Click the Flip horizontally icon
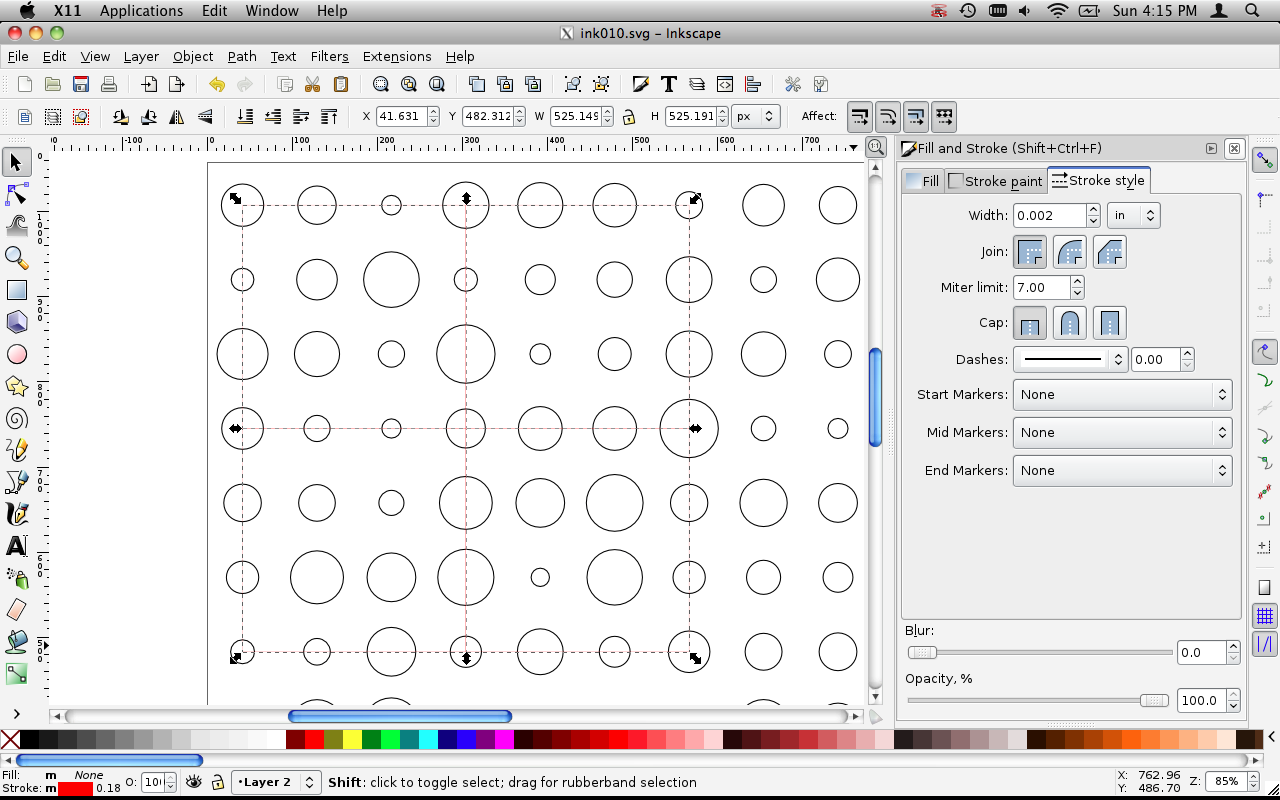1280x800 pixels. [177, 117]
